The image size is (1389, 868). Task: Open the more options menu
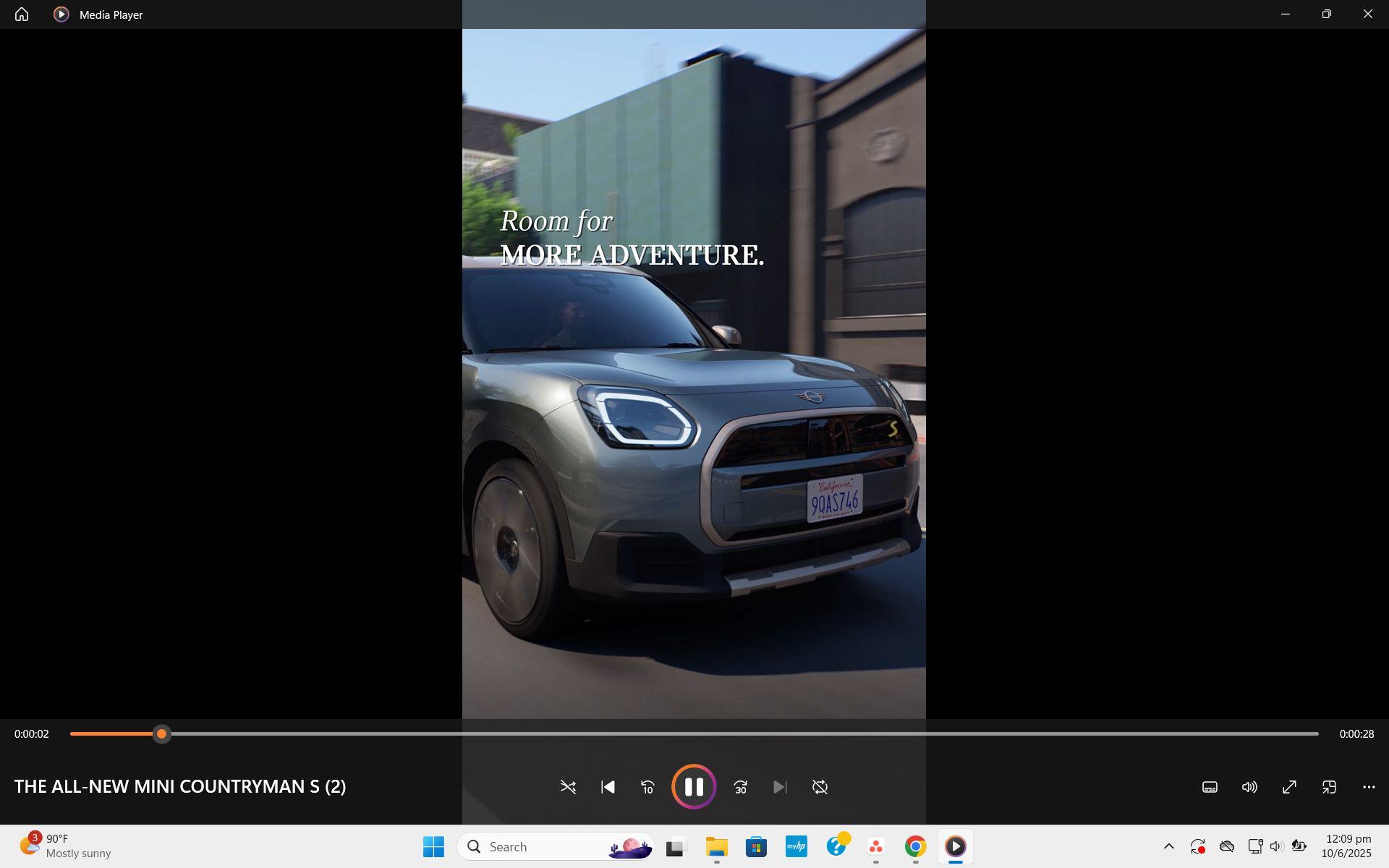click(1369, 786)
